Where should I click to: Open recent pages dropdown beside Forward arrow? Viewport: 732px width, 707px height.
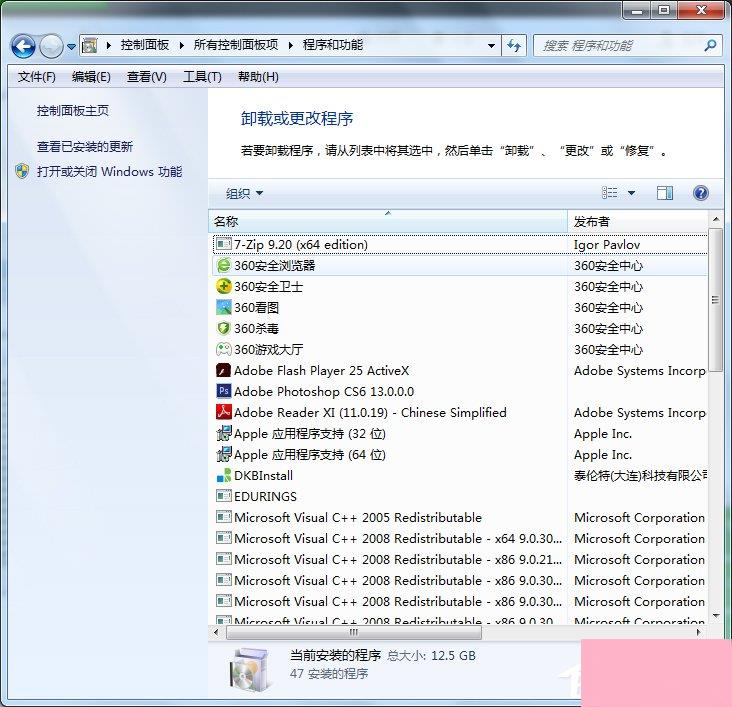coord(71,46)
